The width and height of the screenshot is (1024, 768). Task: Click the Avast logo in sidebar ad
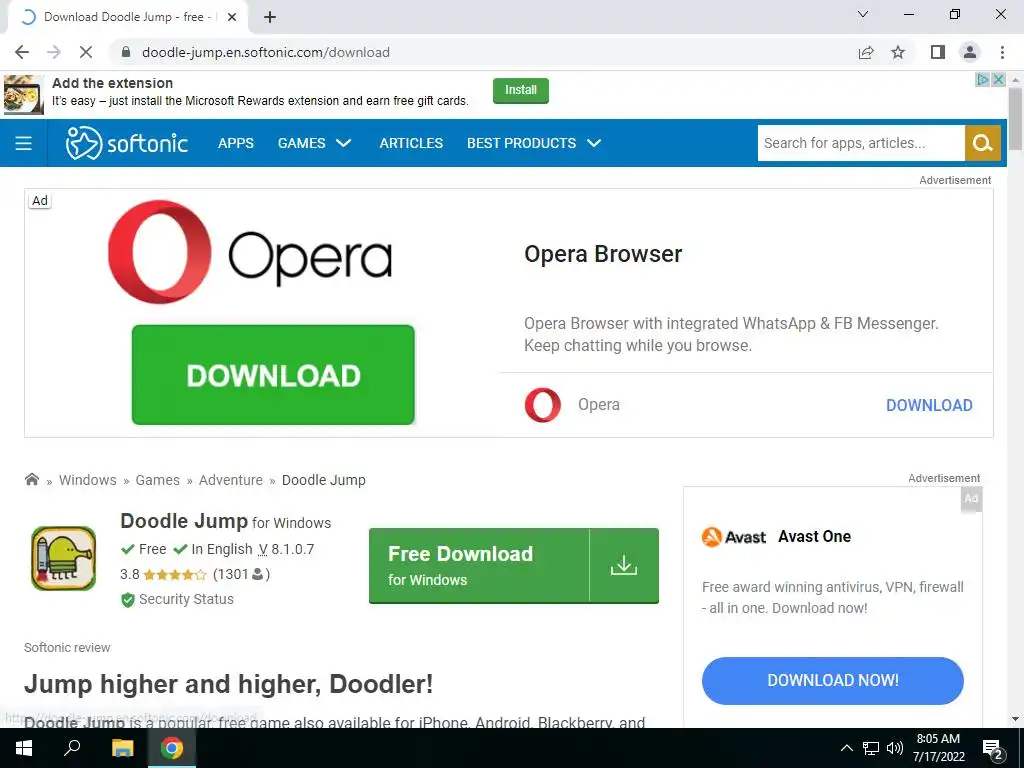[x=733, y=537]
